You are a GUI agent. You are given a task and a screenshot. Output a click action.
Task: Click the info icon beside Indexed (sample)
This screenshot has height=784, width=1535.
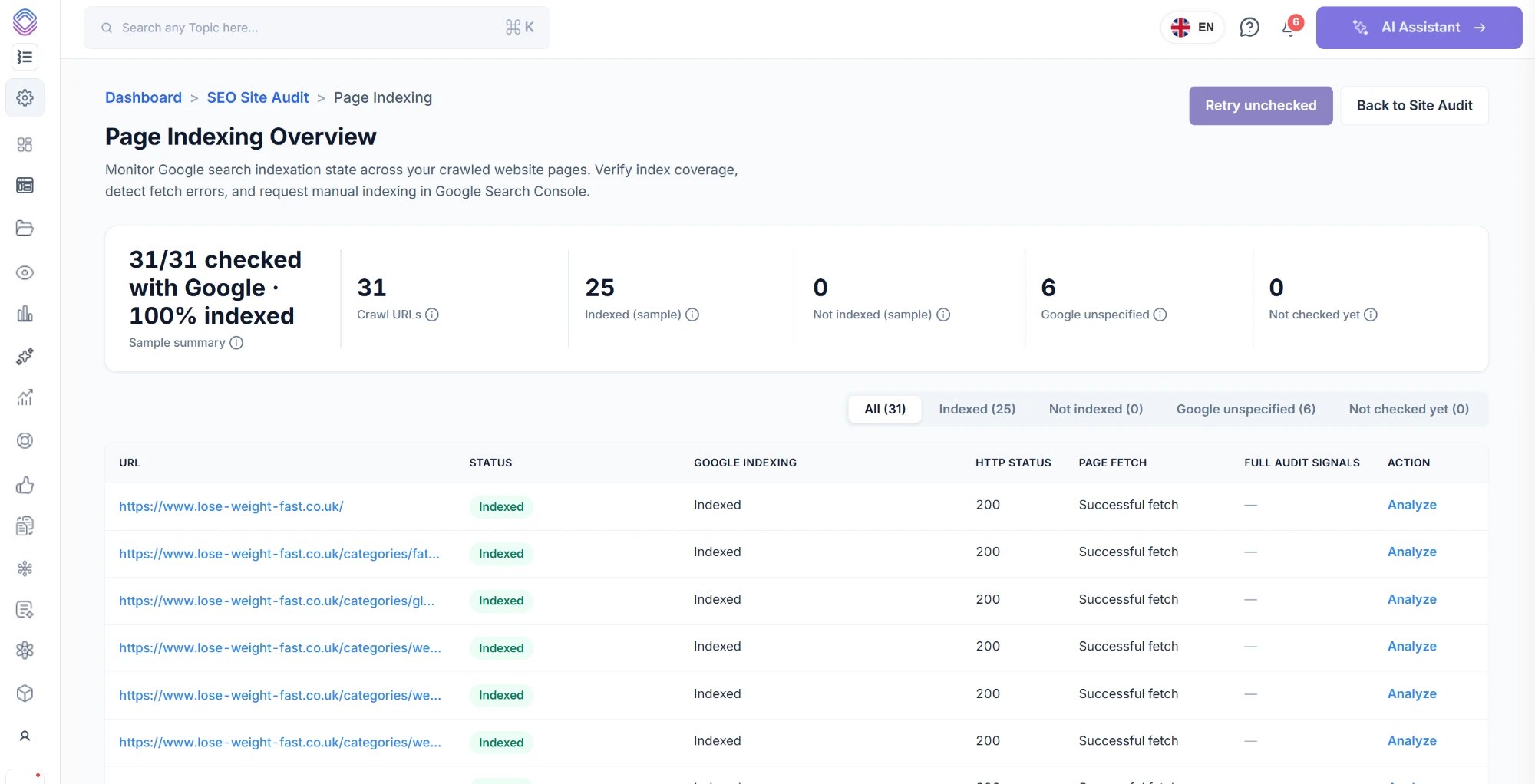(x=692, y=315)
